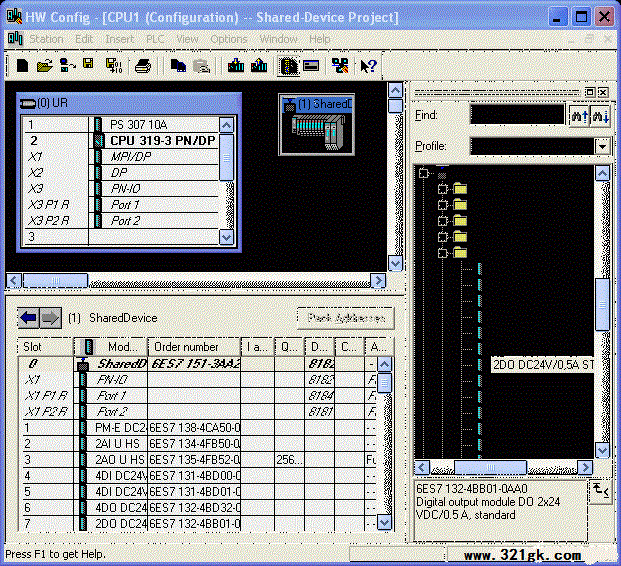Viewport: 621px width, 566px height.
Task: Close the hardware catalog pane
Action: [x=603, y=92]
